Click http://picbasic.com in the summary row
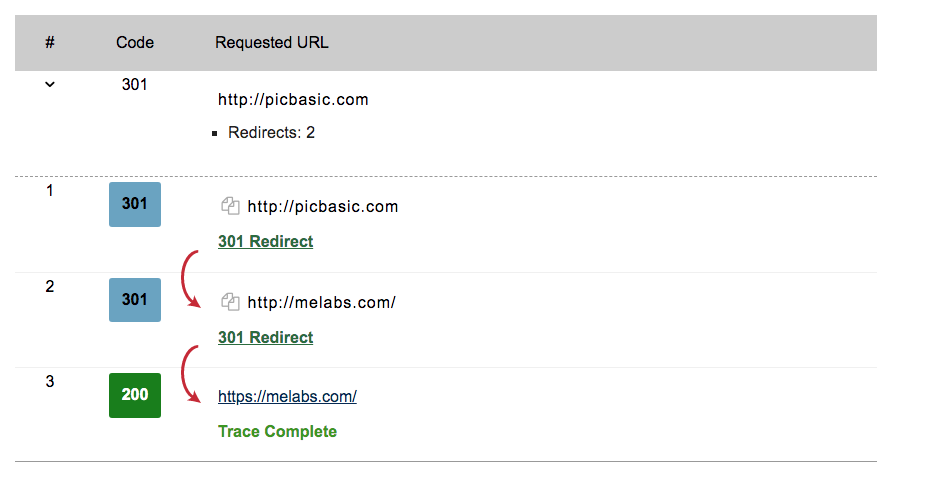This screenshot has width=937, height=491. [x=293, y=100]
